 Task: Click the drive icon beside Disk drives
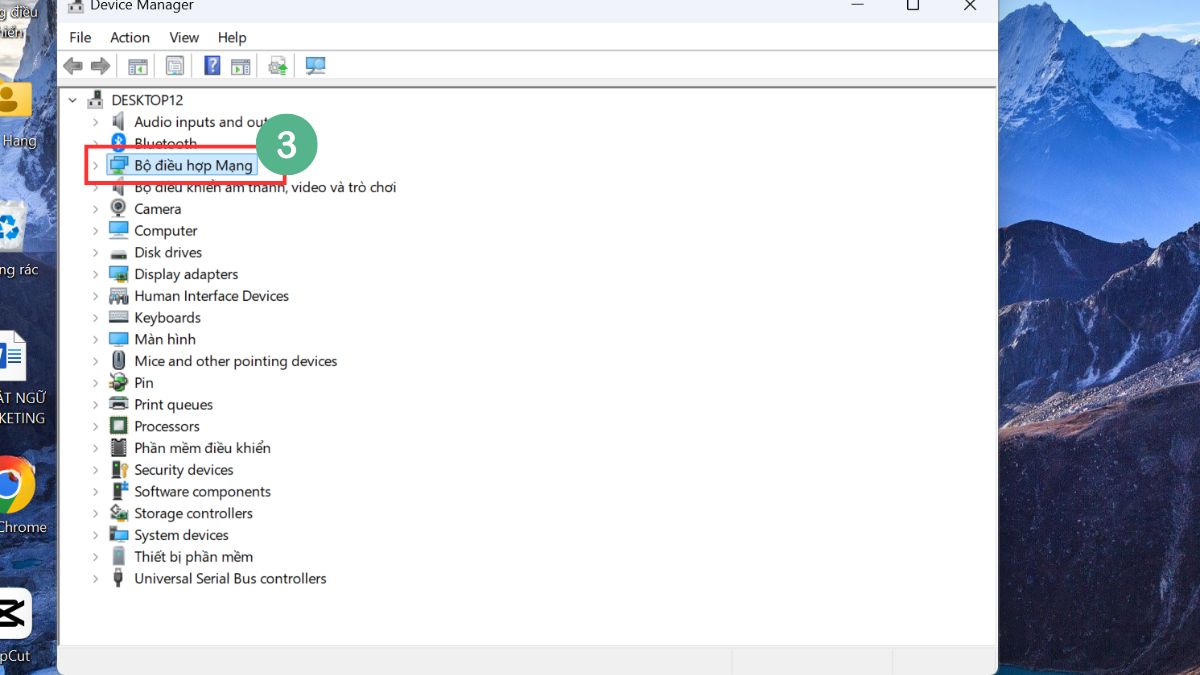(118, 253)
